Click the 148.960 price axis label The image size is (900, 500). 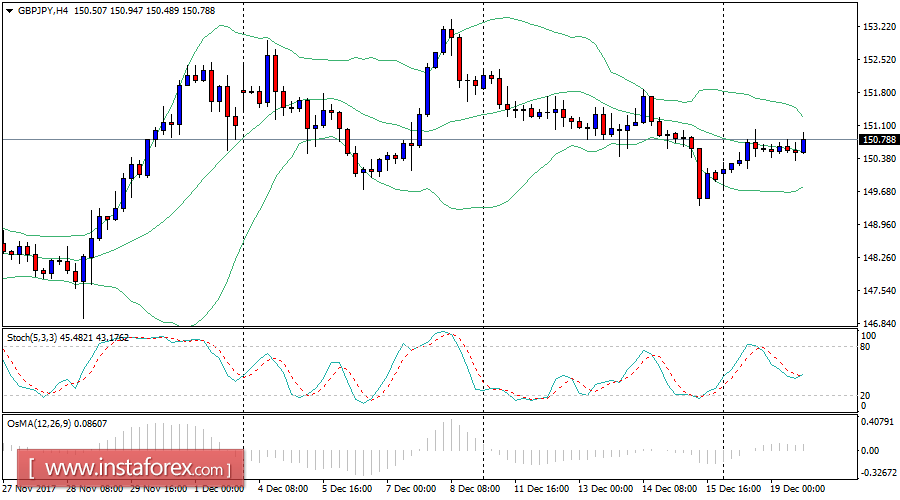[x=879, y=224]
